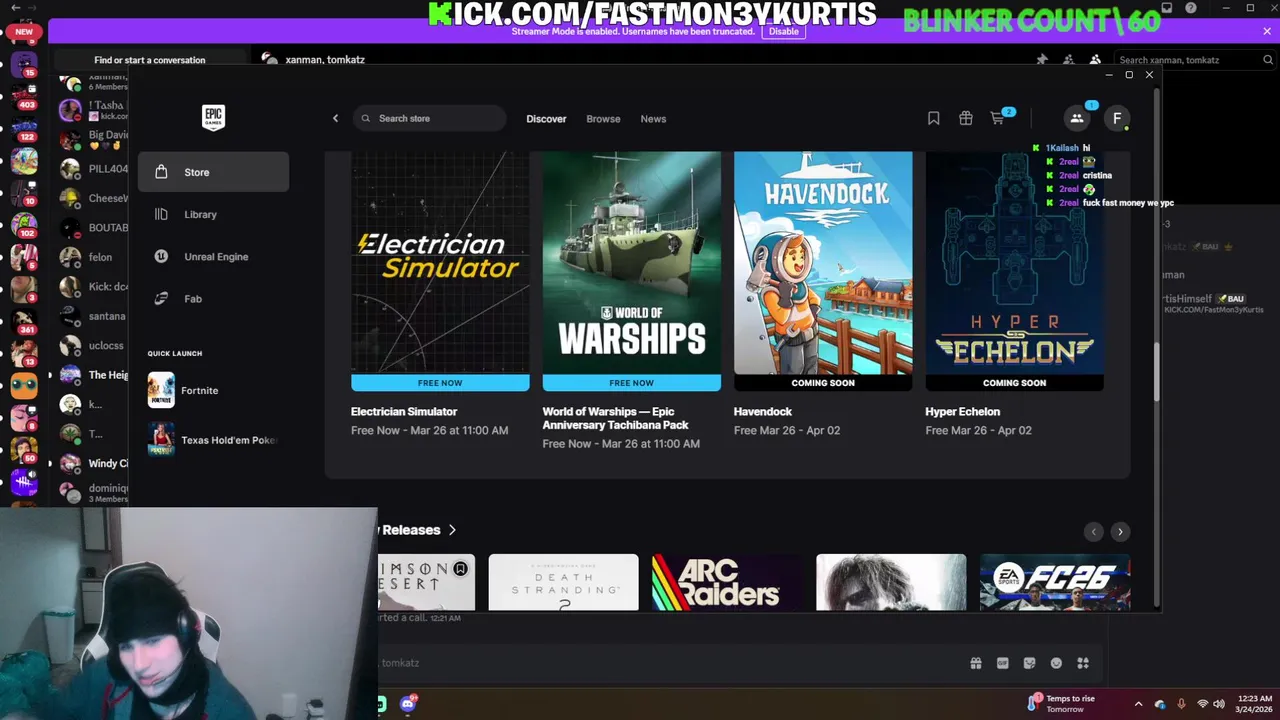The image size is (1280, 720).
Task: Dismiss the Streamer Mode banner
Action: 1267,31
